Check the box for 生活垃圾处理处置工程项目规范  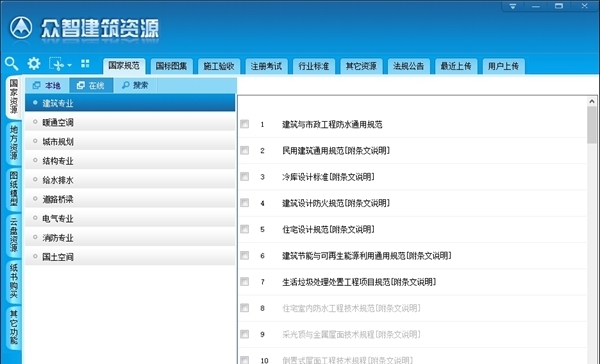click(245, 282)
